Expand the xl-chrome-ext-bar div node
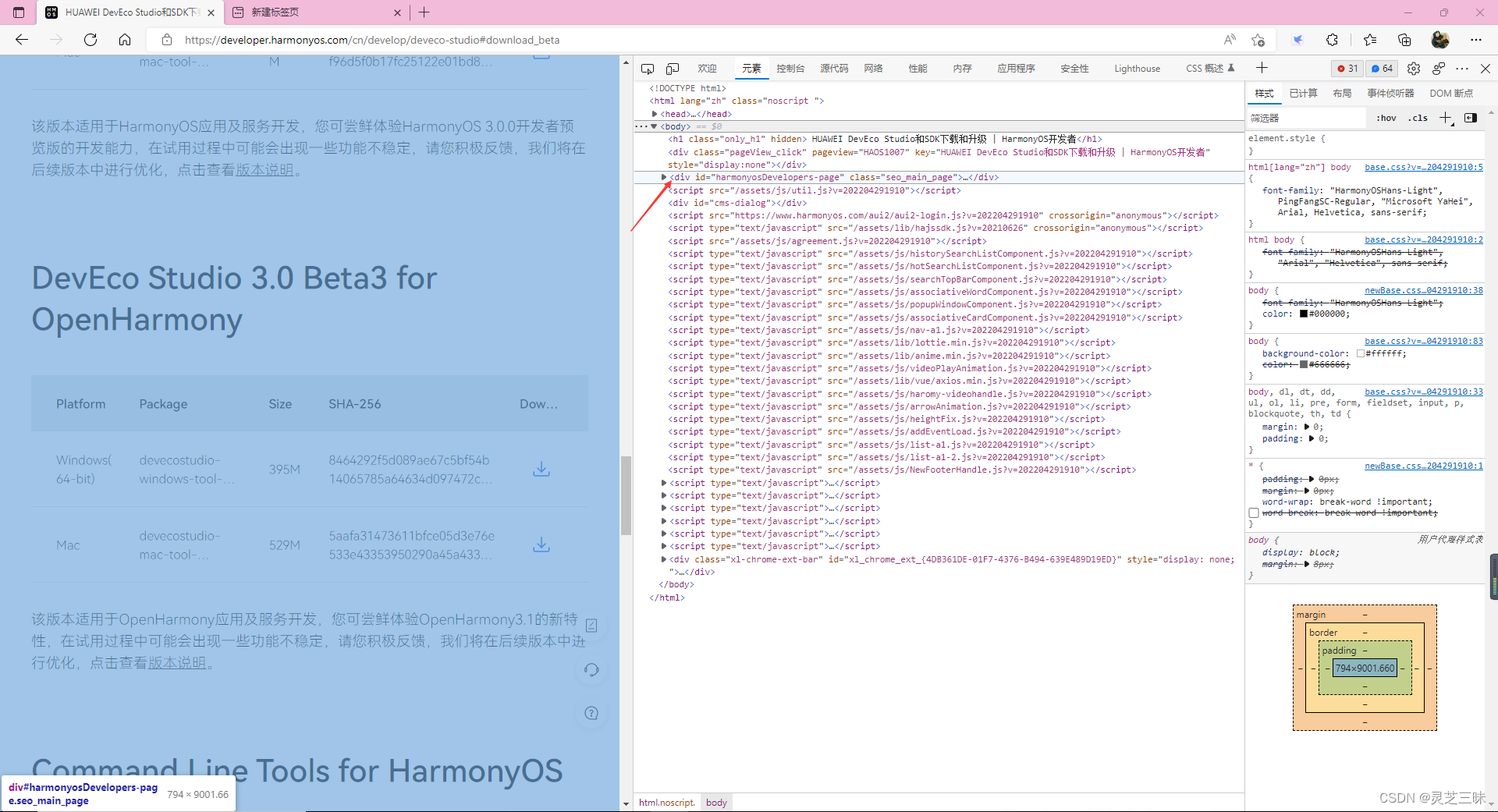The image size is (1498, 812). point(664,559)
